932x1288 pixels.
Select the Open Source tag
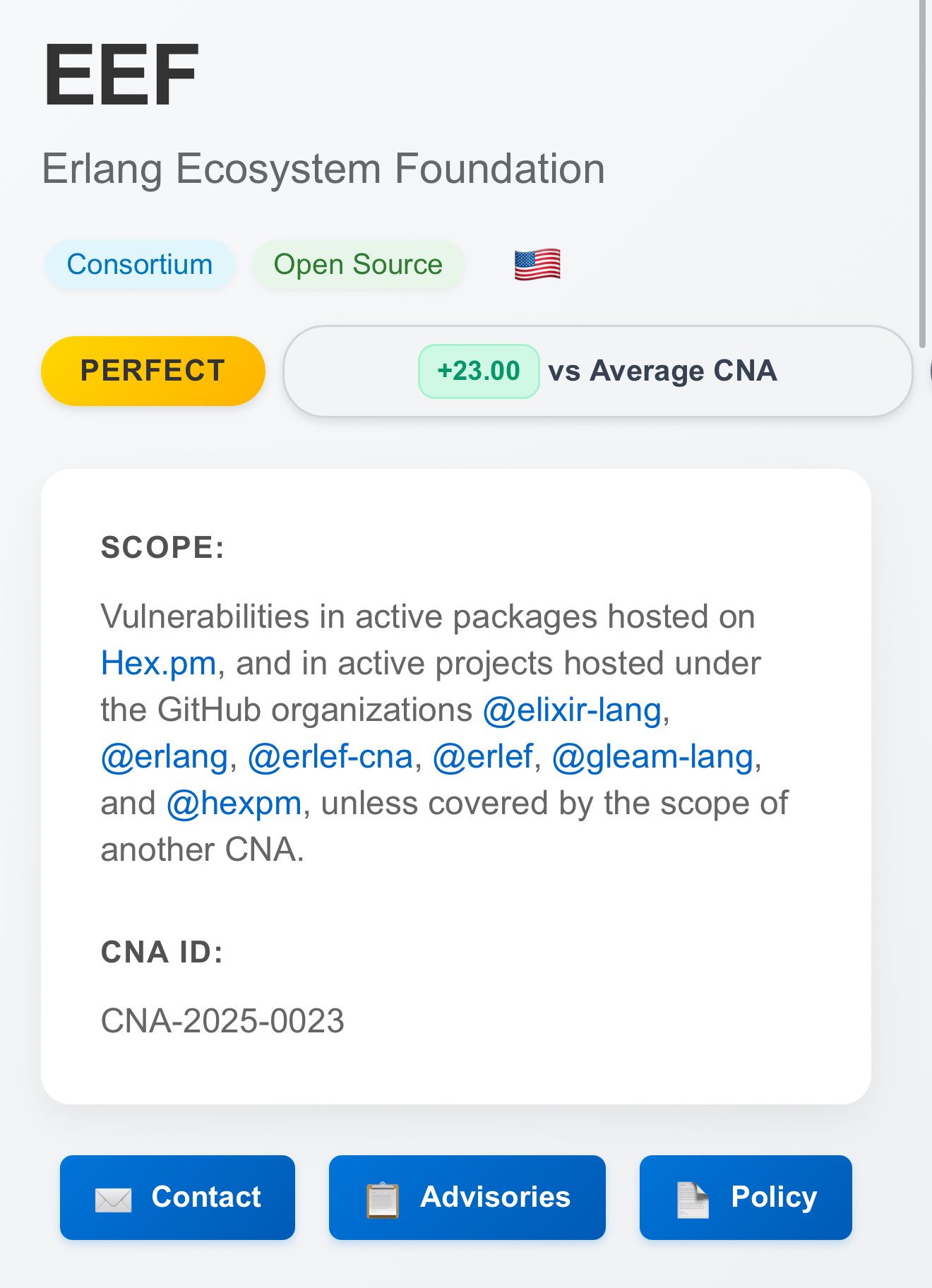pos(358,265)
